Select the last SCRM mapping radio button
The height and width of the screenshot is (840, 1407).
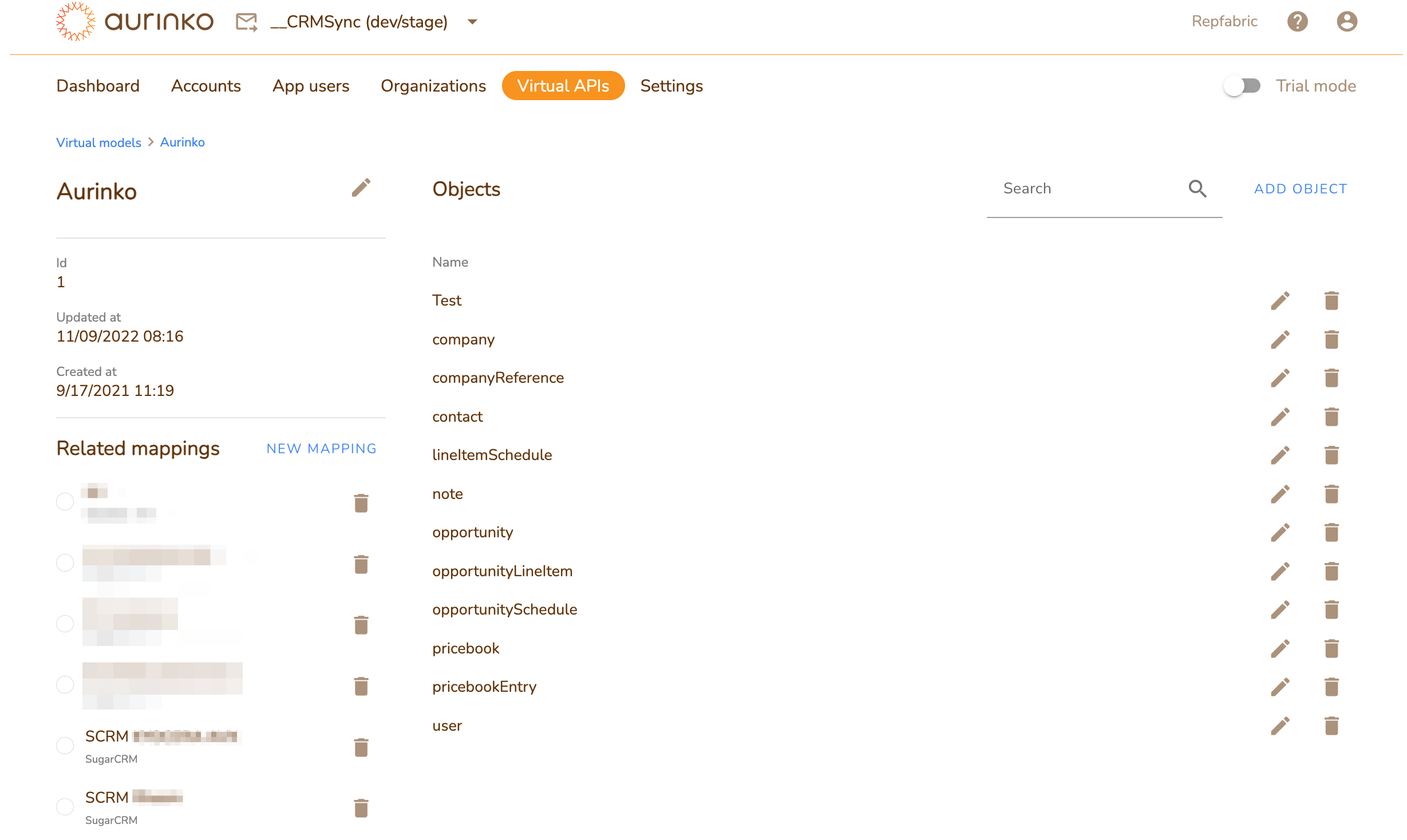tap(65, 807)
